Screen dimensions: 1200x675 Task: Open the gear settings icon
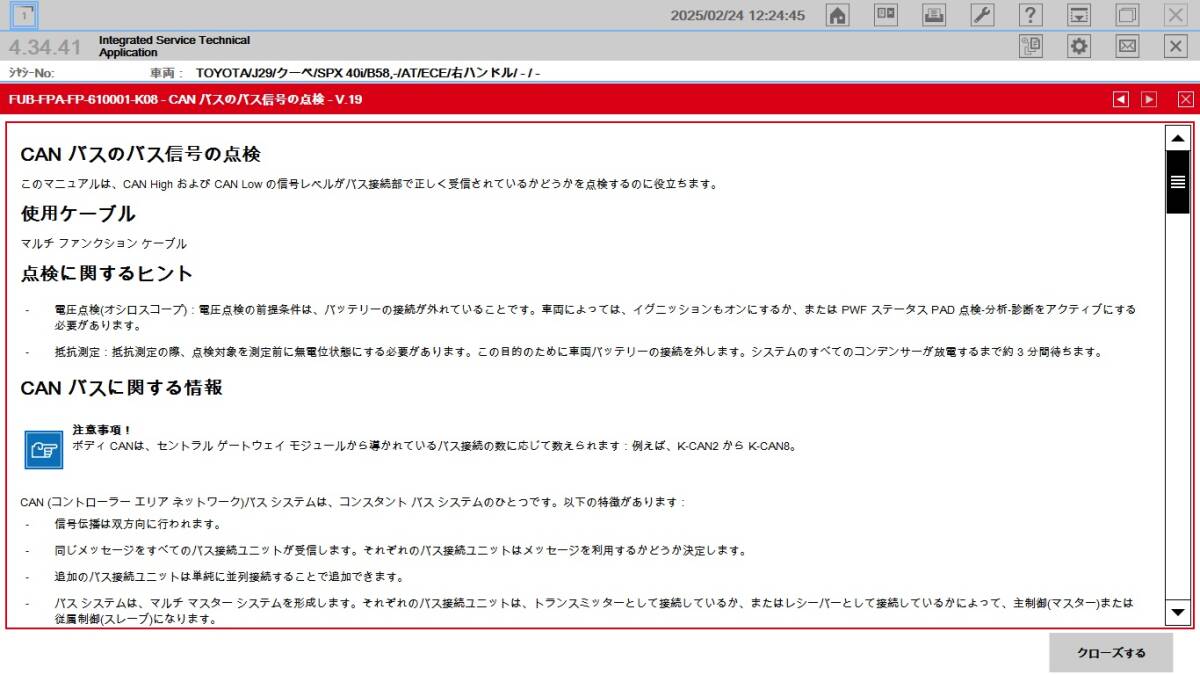[1079, 46]
